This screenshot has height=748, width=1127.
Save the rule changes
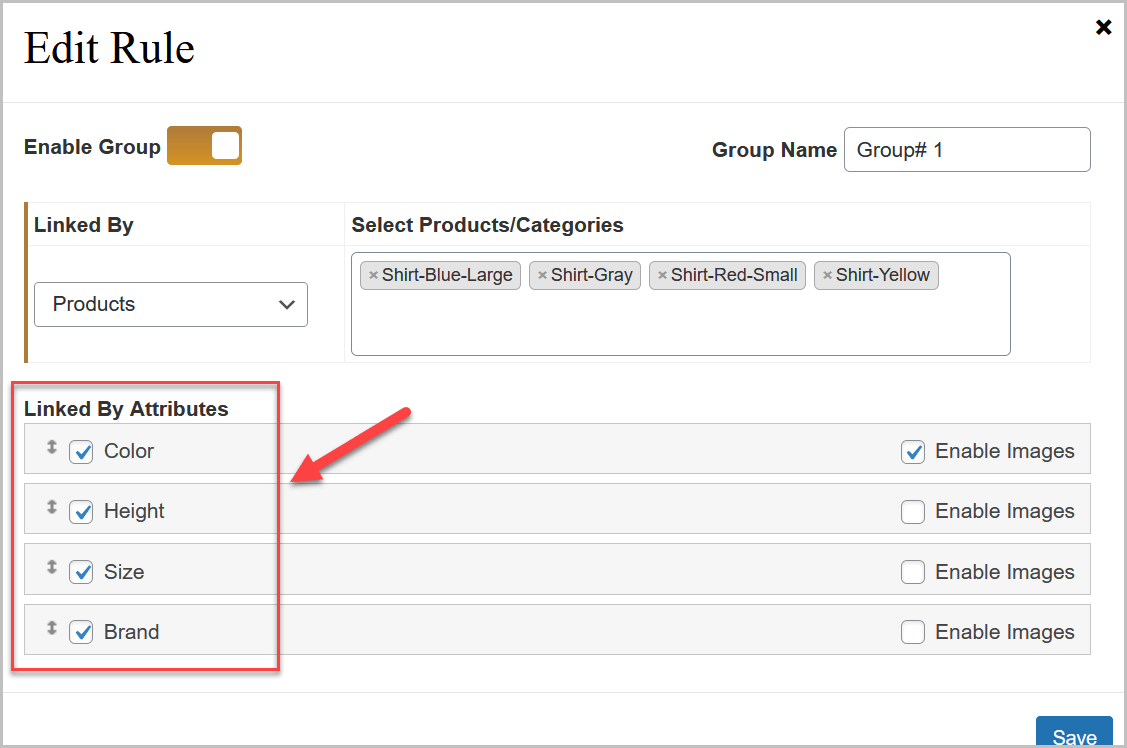[x=1074, y=735]
